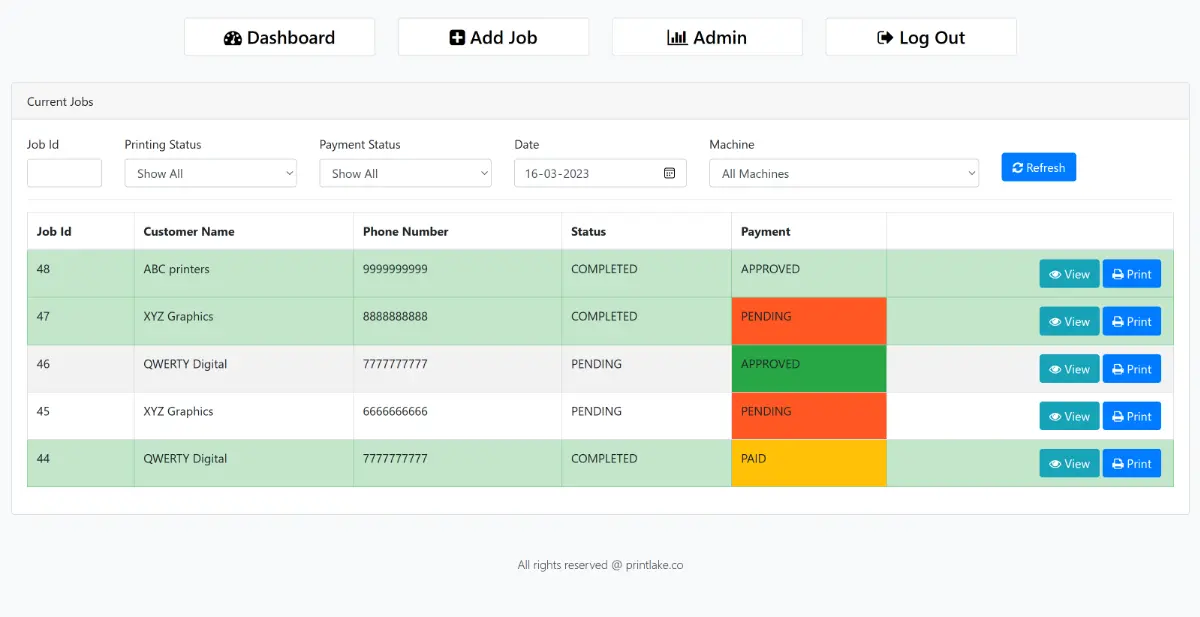Open the Payment Status dropdown

(x=405, y=173)
